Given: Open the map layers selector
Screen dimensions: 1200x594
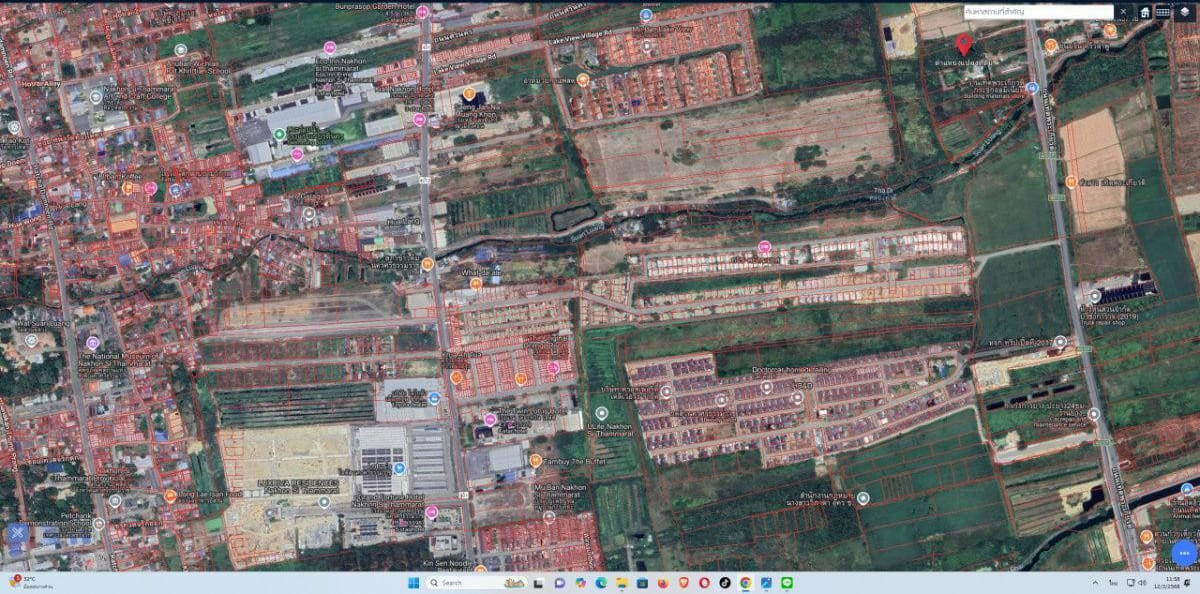Looking at the screenshot, I should pos(1184,12).
